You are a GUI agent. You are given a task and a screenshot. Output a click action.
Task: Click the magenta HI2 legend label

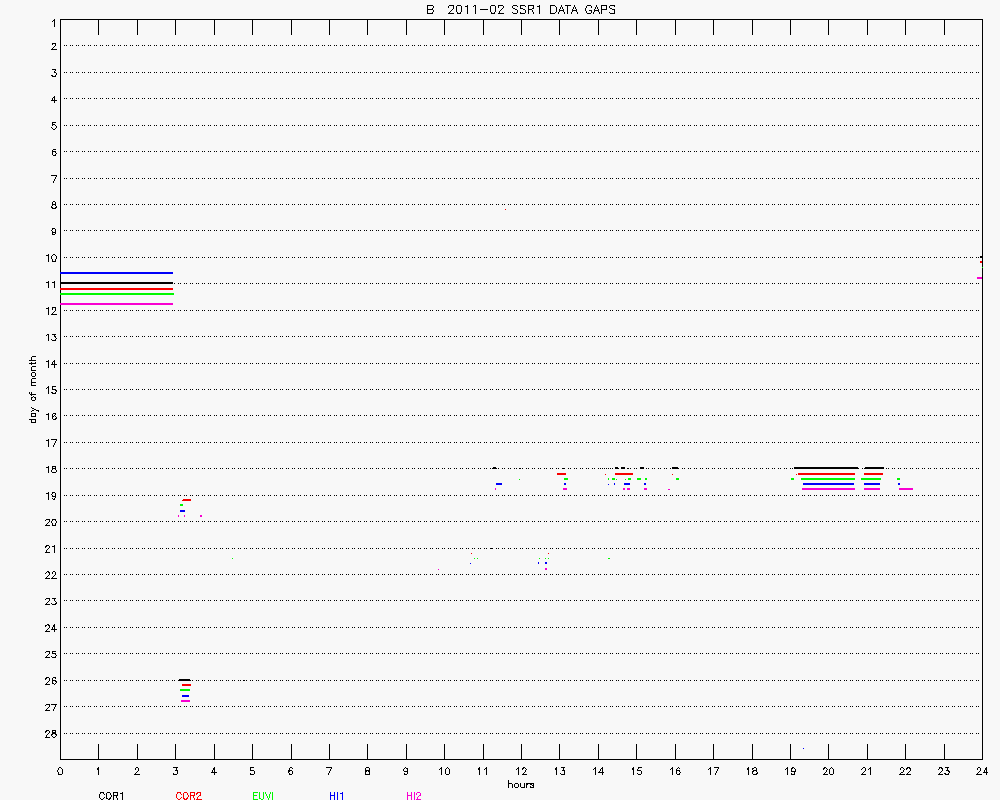pyautogui.click(x=413, y=796)
